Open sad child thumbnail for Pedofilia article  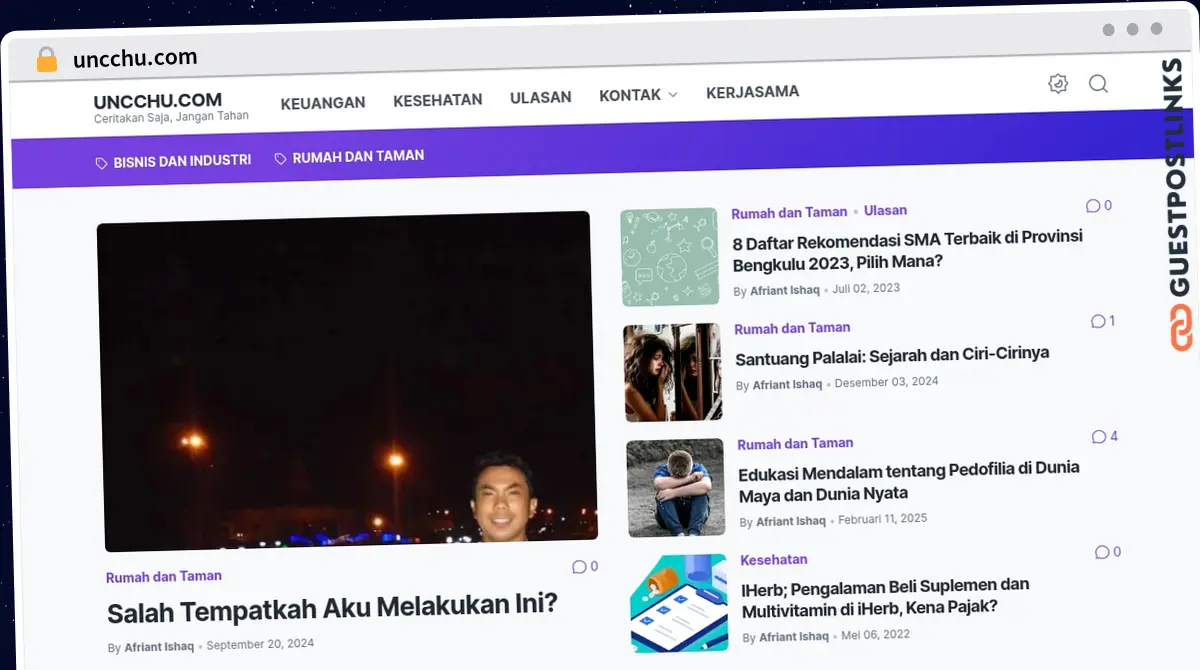676,488
